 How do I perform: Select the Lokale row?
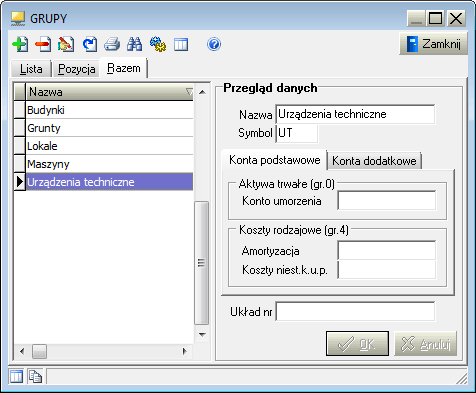pyautogui.click(x=109, y=146)
